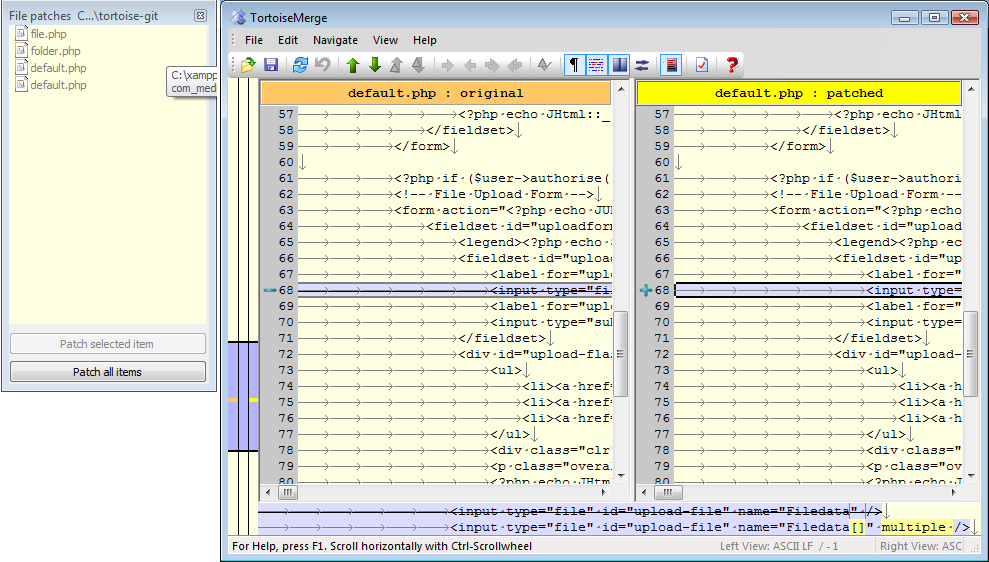The height and width of the screenshot is (562, 989).
Task: Click the toolbar drag grip handle
Action: click(x=233, y=64)
